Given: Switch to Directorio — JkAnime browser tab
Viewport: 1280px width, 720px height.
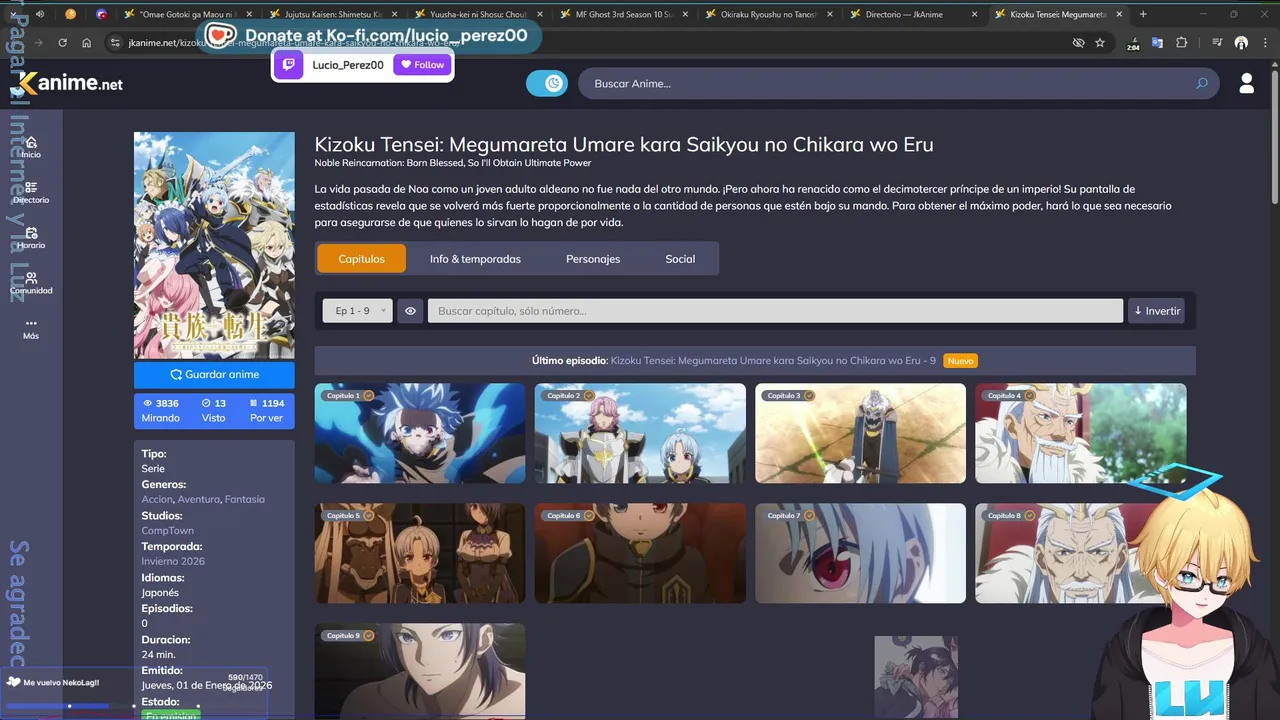Looking at the screenshot, I should click(x=914, y=14).
